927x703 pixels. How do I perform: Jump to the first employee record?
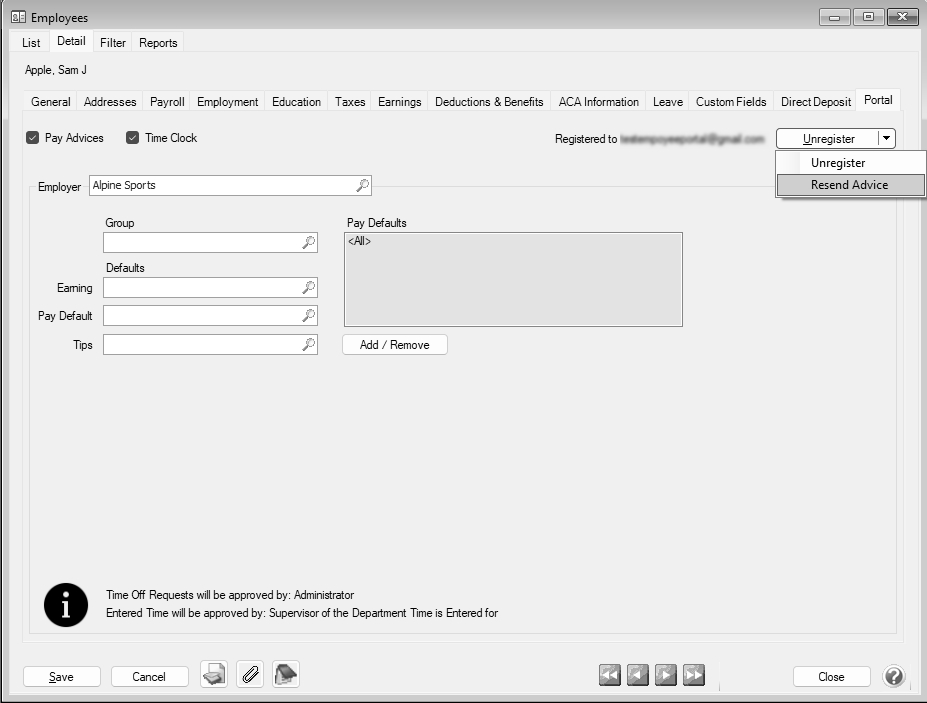pyautogui.click(x=610, y=676)
